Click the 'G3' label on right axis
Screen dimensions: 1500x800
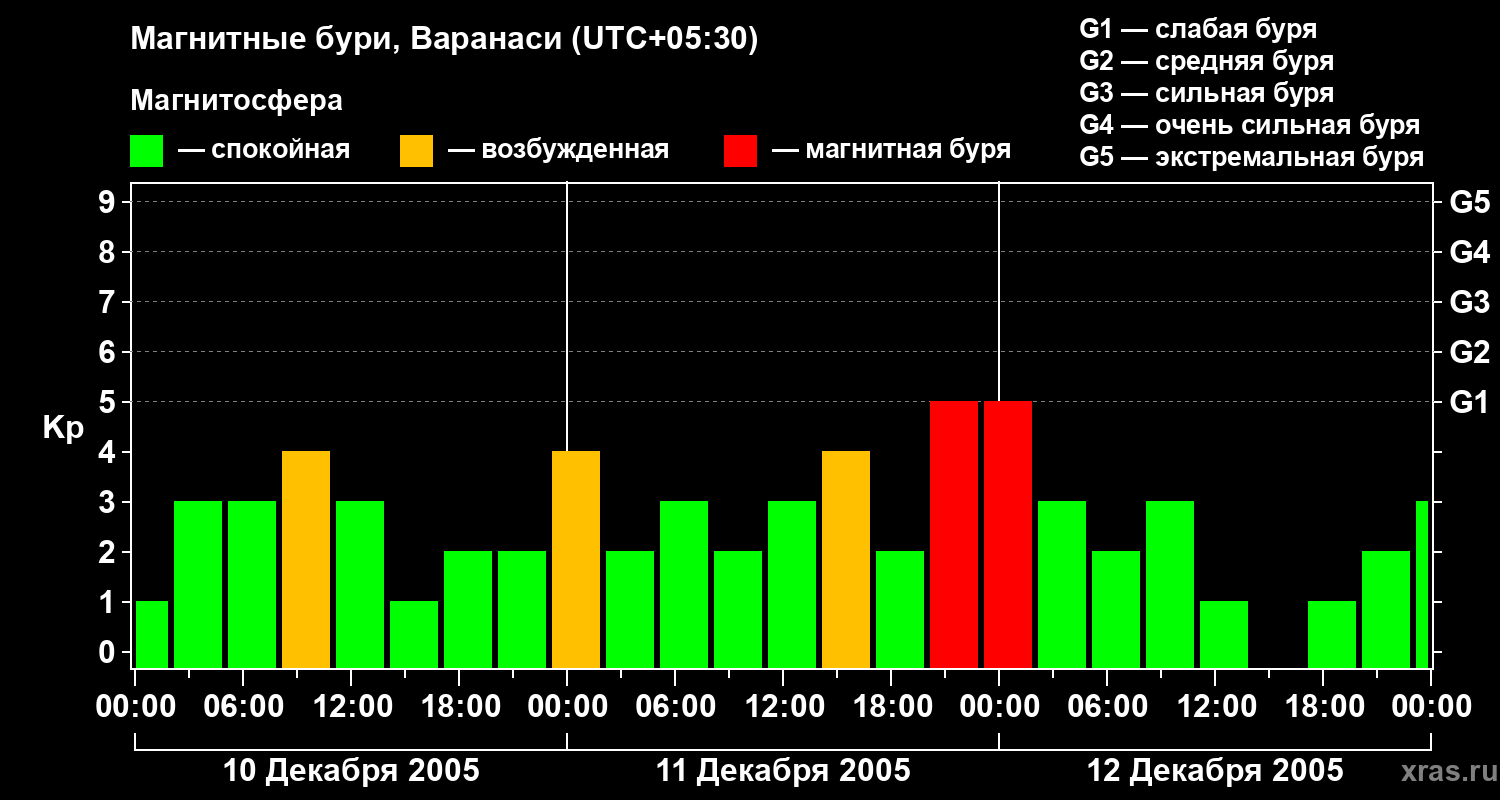[x=1469, y=302]
